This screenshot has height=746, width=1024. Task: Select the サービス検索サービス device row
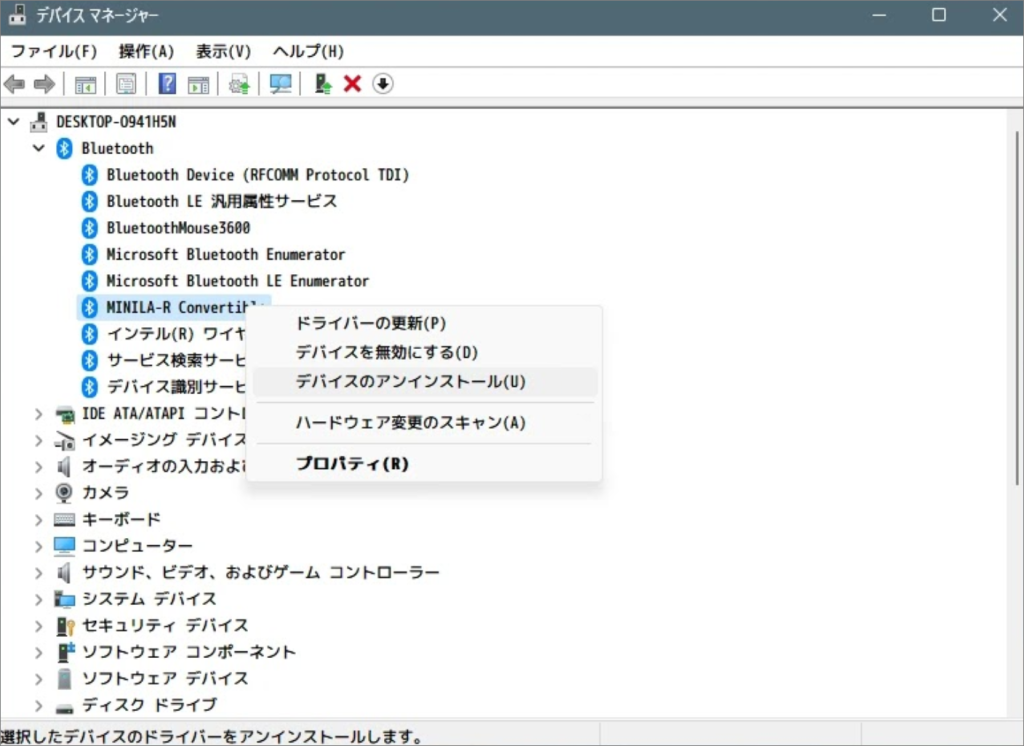coord(176,361)
